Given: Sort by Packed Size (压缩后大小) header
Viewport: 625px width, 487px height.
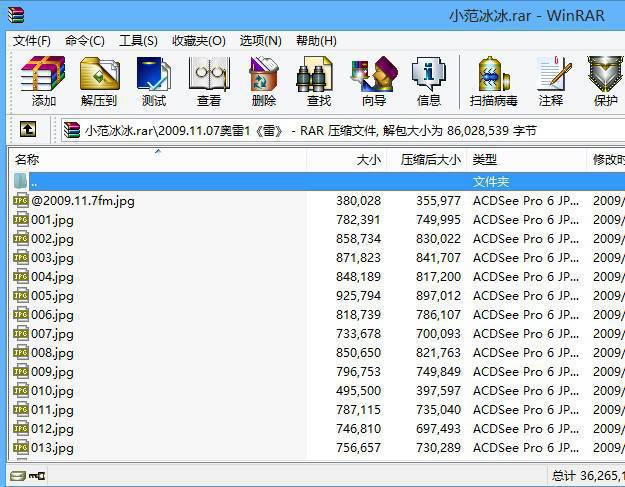Looking at the screenshot, I should pyautogui.click(x=426, y=160).
